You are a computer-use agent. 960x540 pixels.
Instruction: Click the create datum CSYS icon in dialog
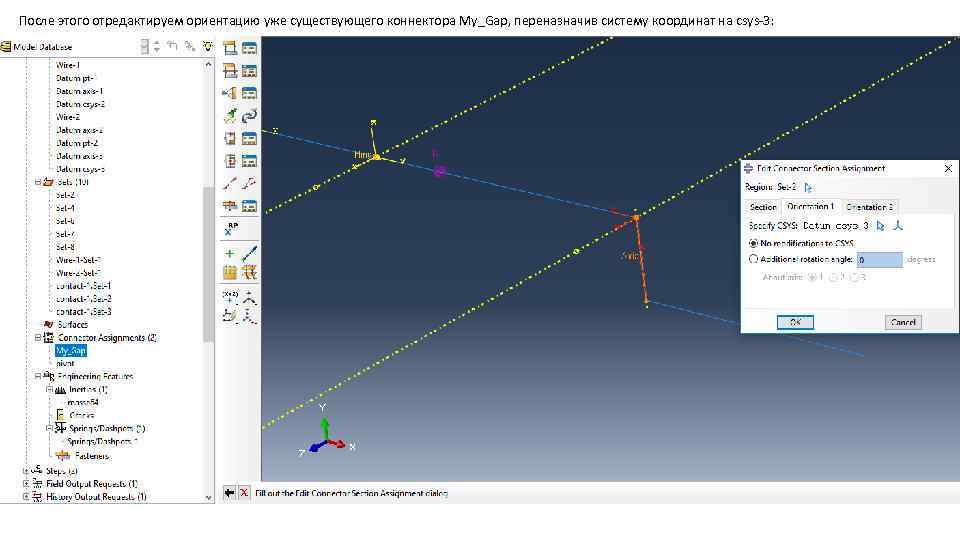(898, 226)
